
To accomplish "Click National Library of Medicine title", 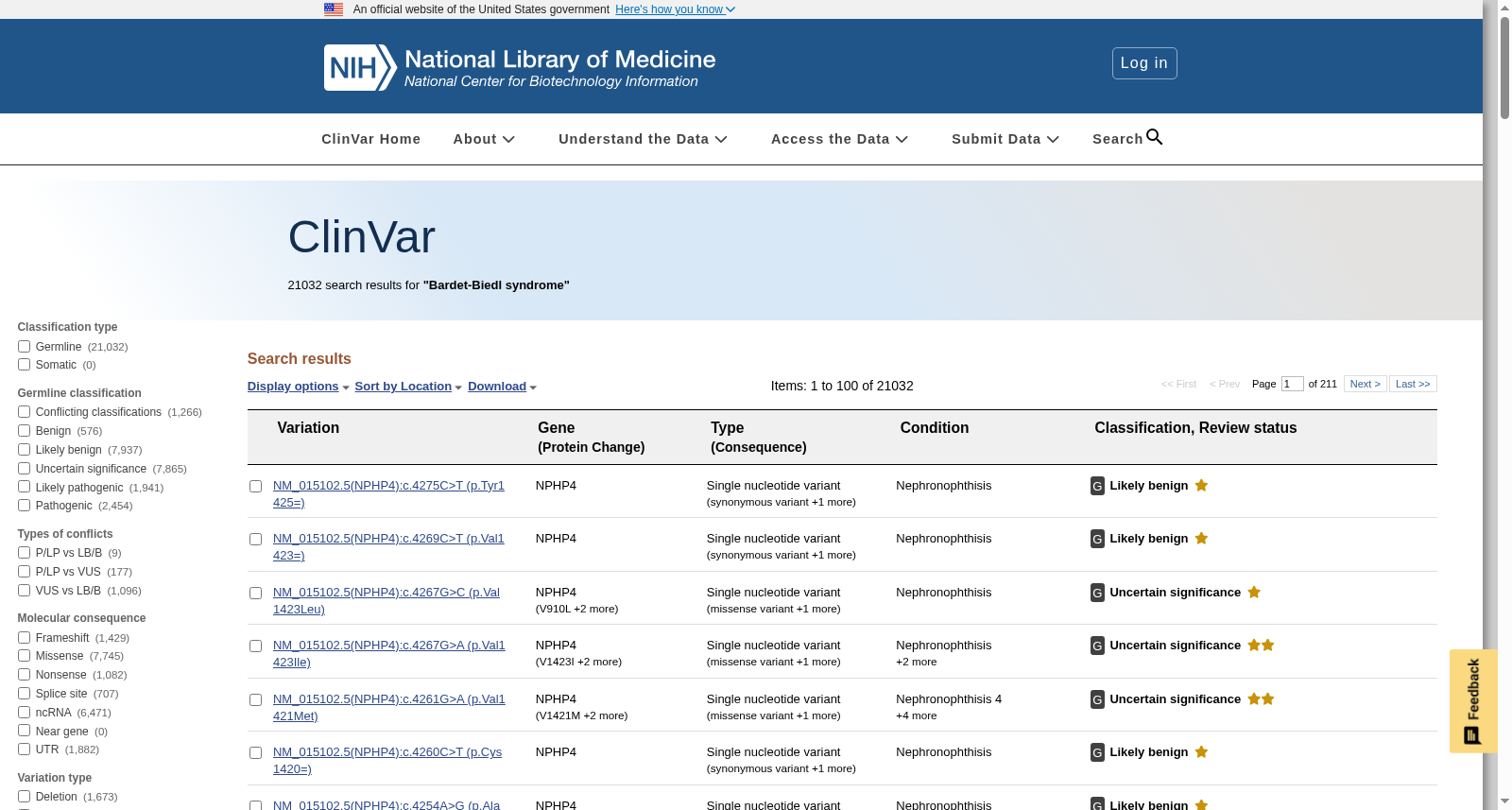I will (x=559, y=60).
